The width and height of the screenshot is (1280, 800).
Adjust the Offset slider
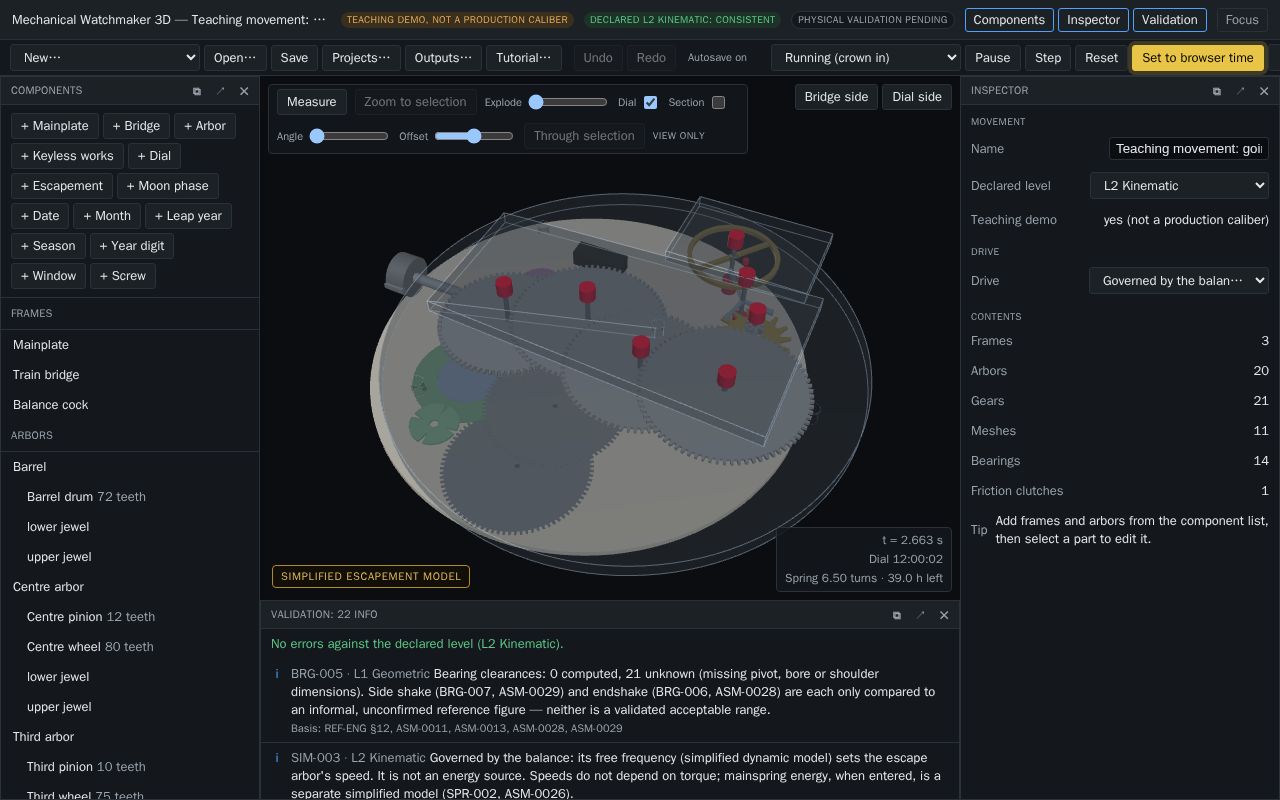pyautogui.click(x=474, y=136)
